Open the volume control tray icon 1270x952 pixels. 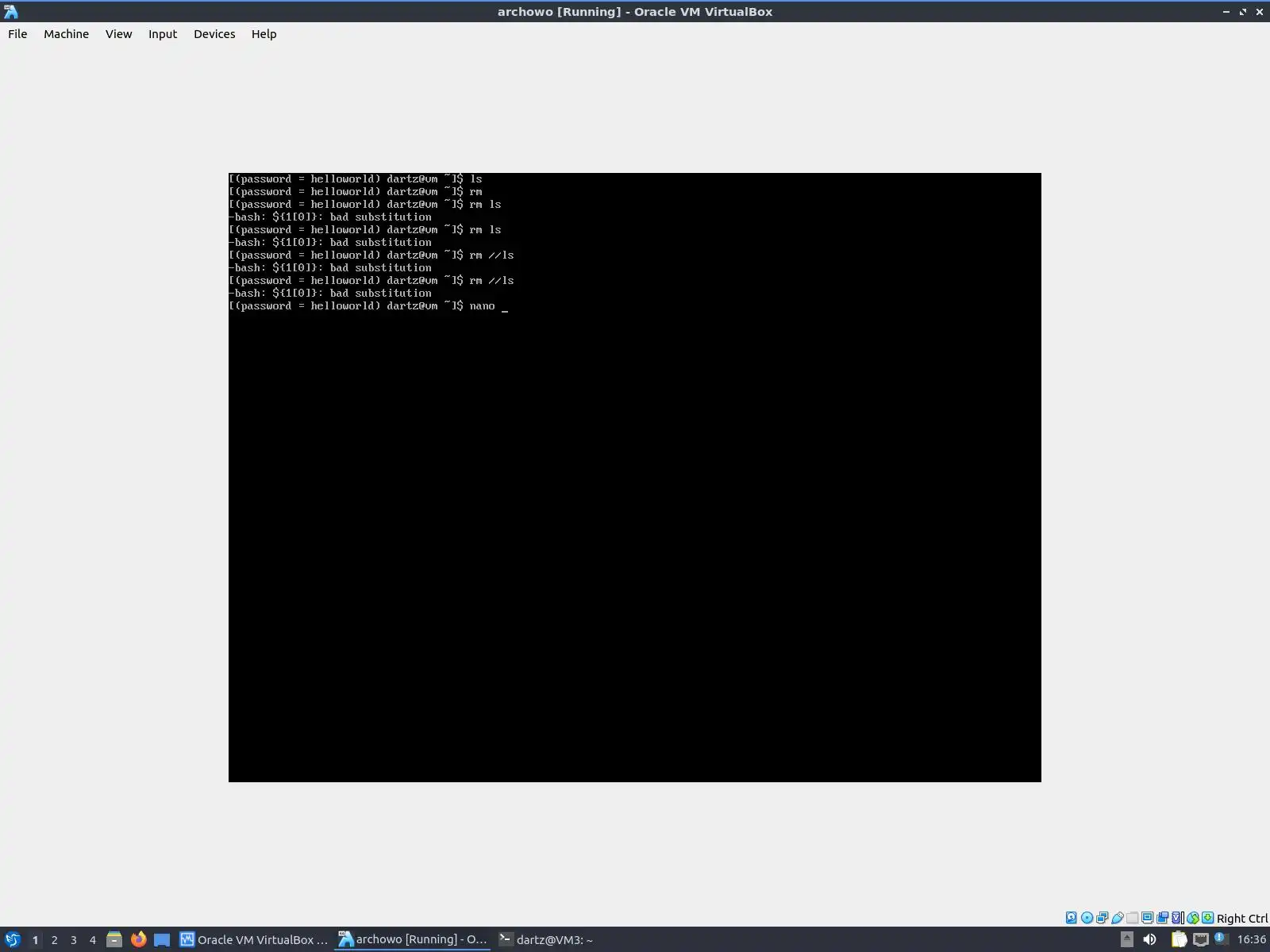pos(1149,940)
